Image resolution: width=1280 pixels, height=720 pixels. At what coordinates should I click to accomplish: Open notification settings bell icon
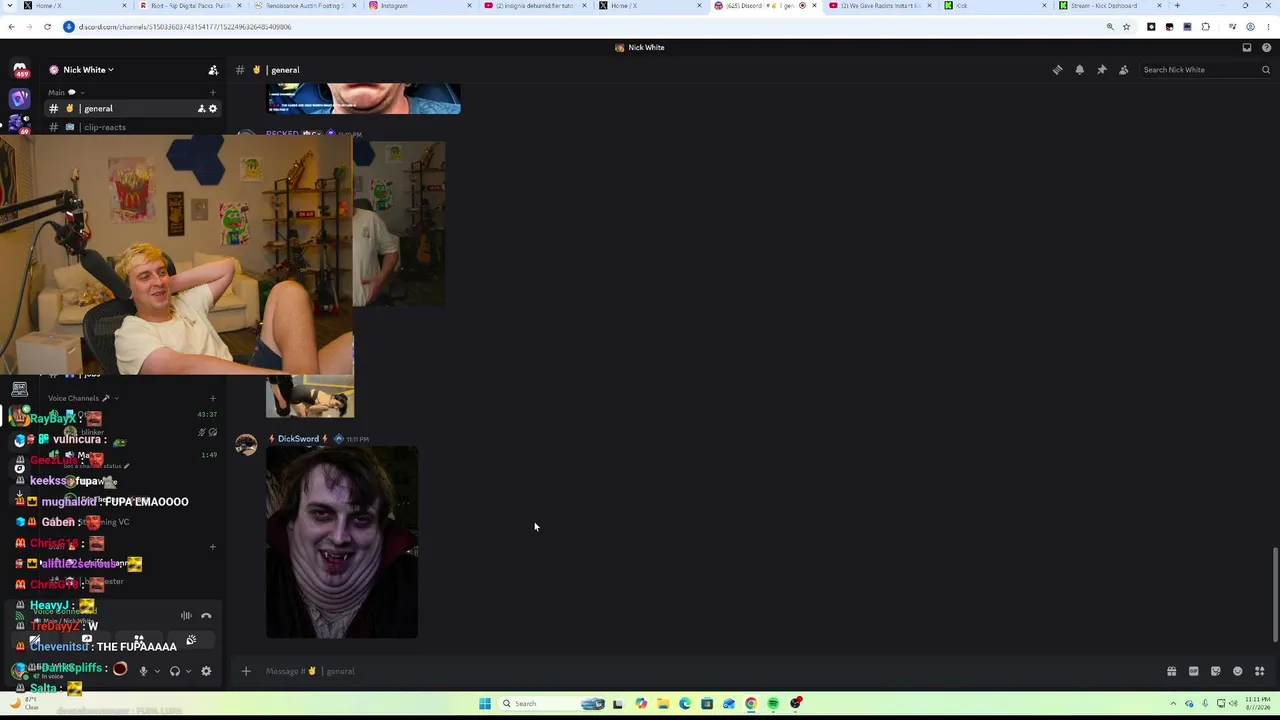pyautogui.click(x=1079, y=70)
